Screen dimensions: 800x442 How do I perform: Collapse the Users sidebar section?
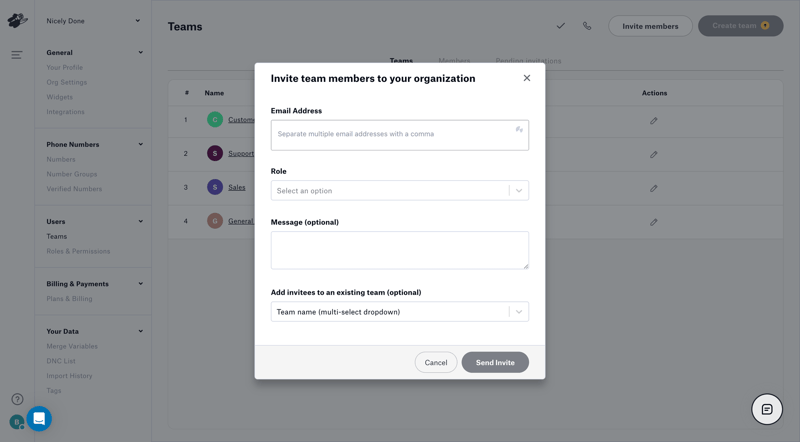[140, 222]
